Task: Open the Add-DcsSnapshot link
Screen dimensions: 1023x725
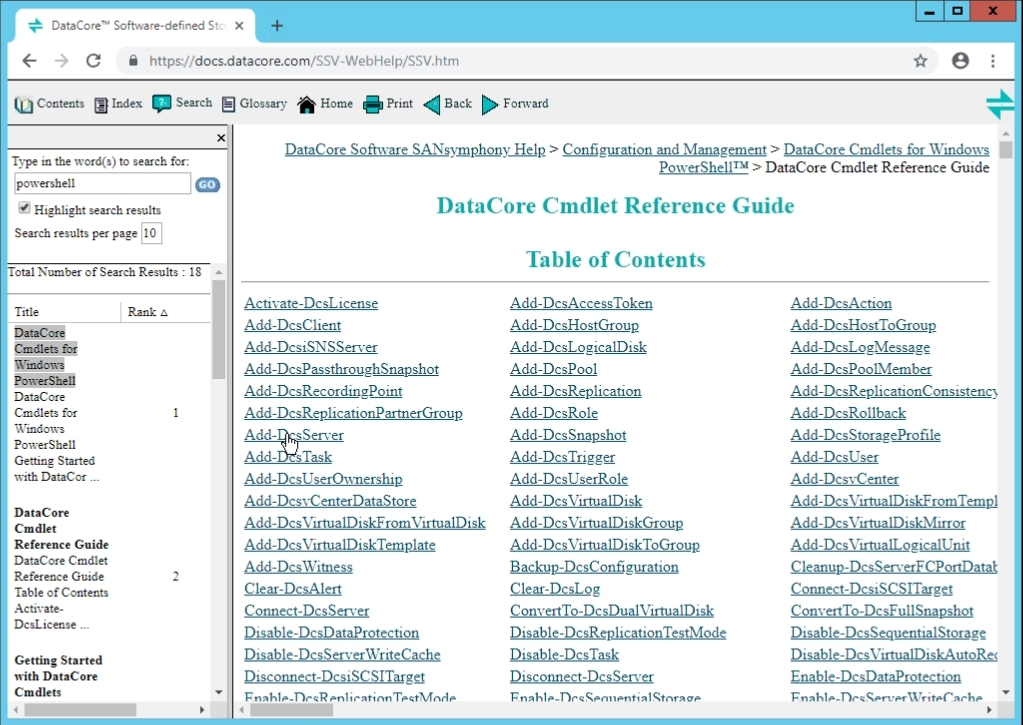Action: pos(568,435)
